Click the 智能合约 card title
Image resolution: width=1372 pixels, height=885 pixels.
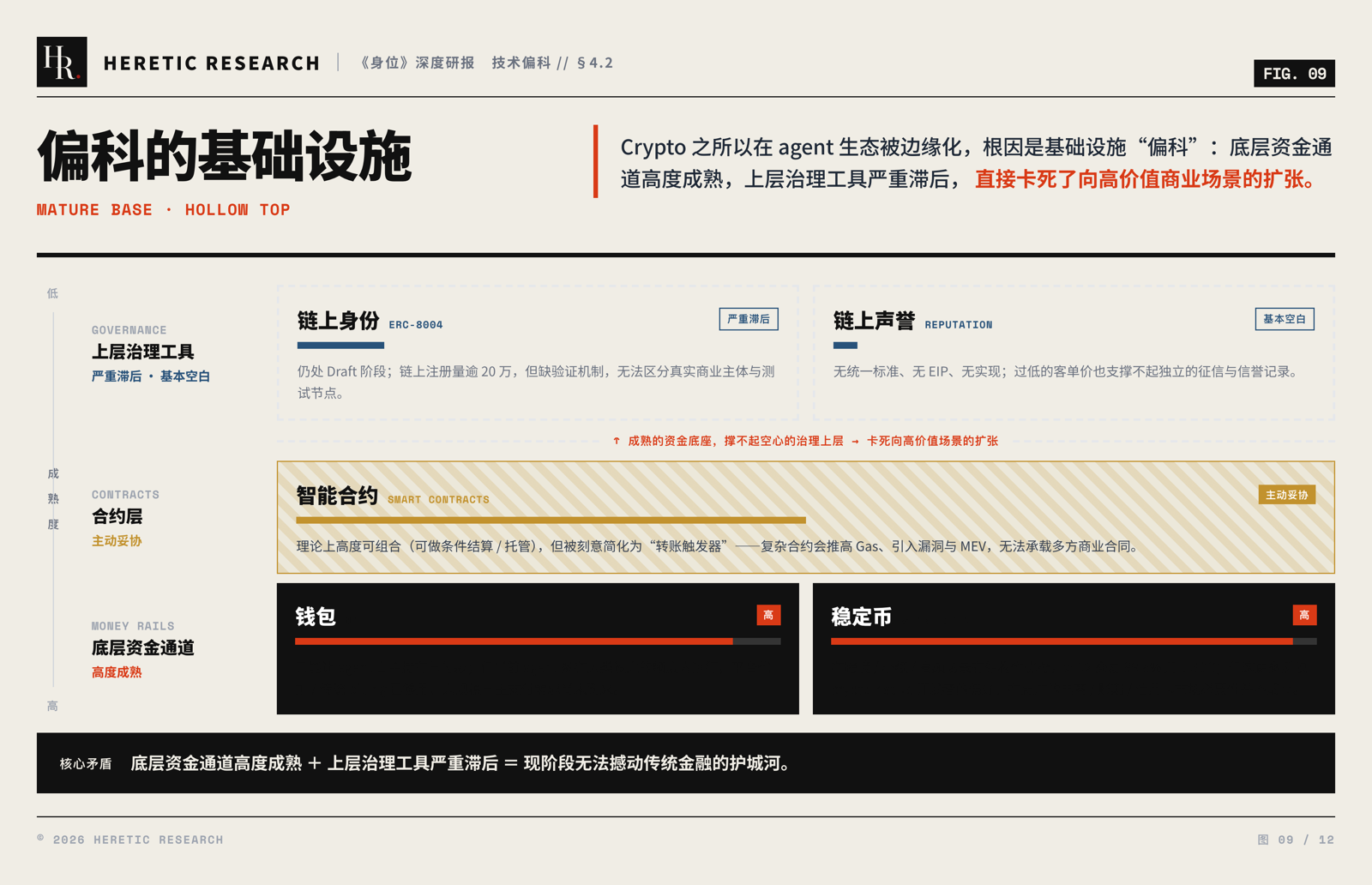[337, 496]
